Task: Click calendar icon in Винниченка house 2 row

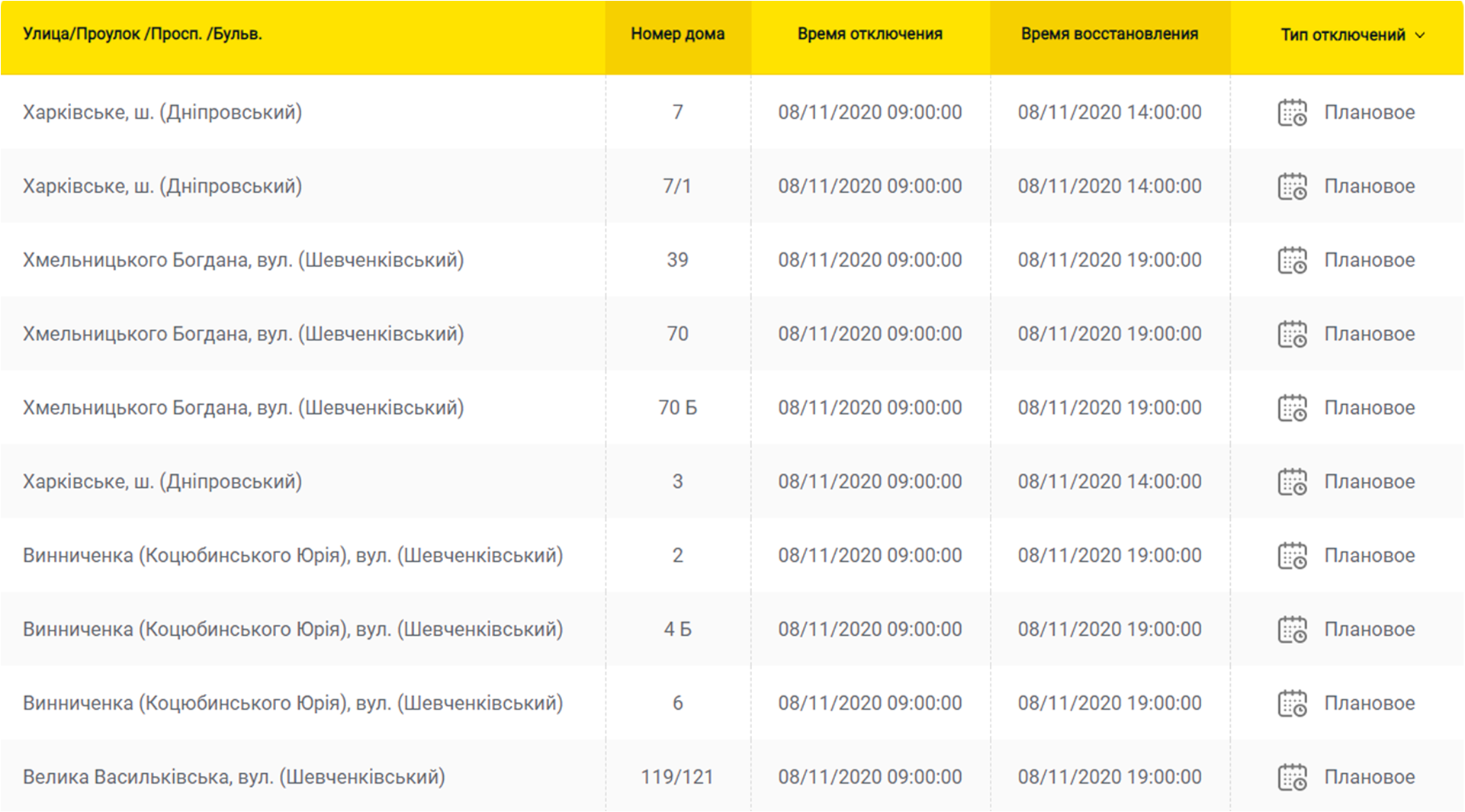Action: coord(1292,556)
